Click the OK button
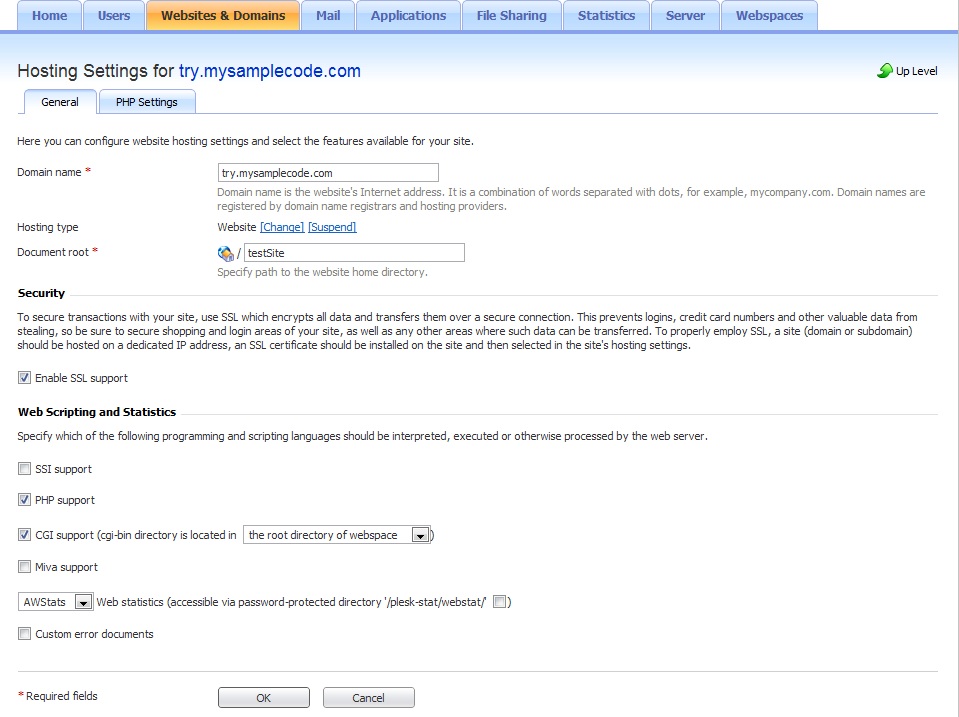Viewport: 959px width, 717px height. point(264,697)
